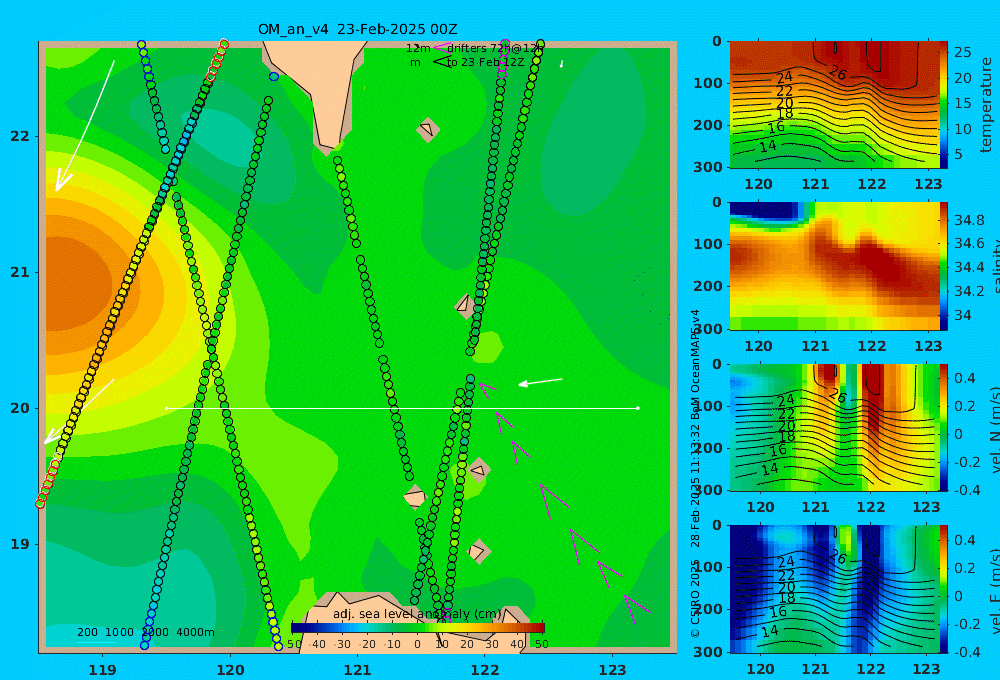Click the 'to 23 Feb 12Z' legend text

pos(485,63)
